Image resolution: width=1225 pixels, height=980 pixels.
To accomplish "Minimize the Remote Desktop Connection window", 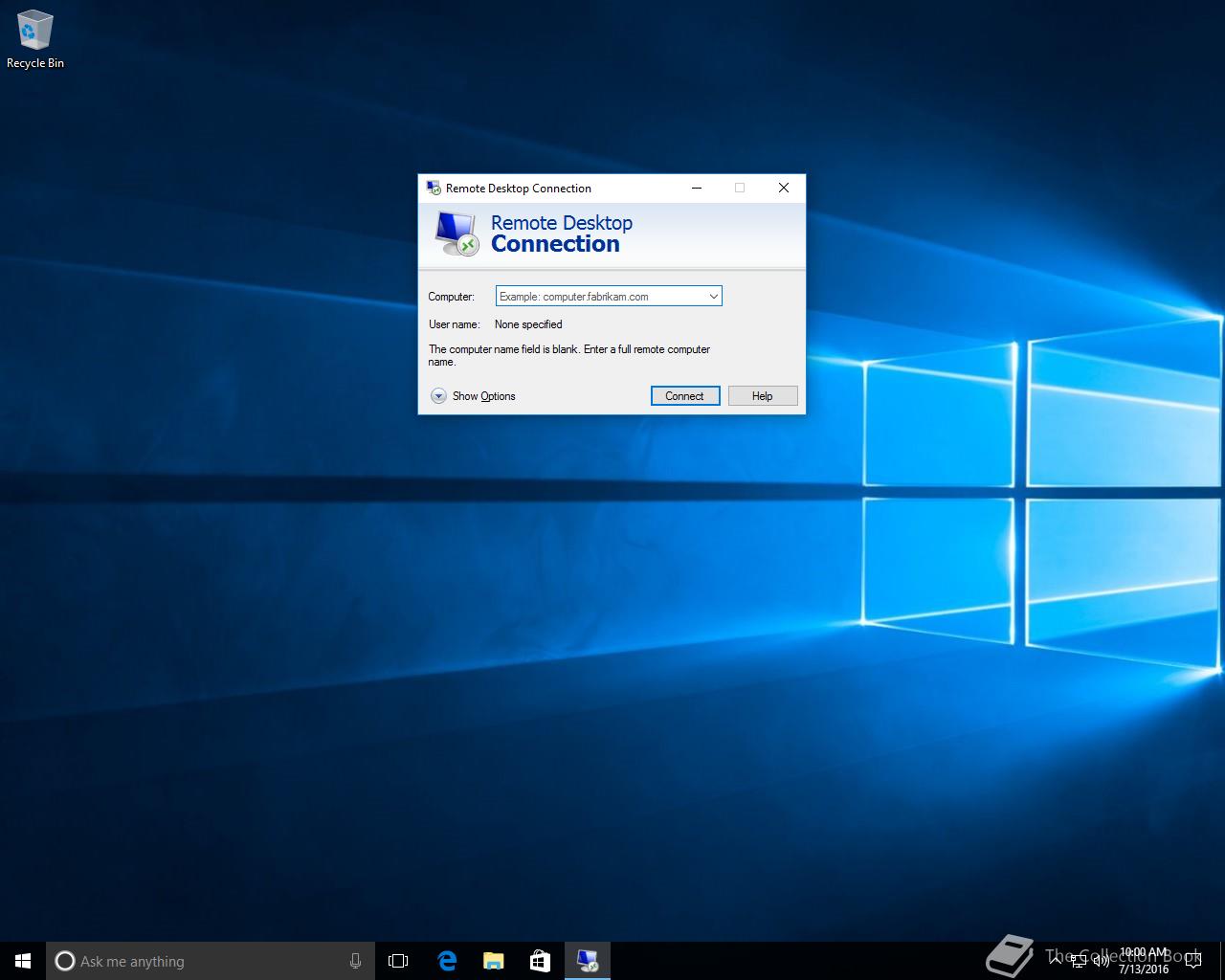I will pyautogui.click(x=697, y=188).
